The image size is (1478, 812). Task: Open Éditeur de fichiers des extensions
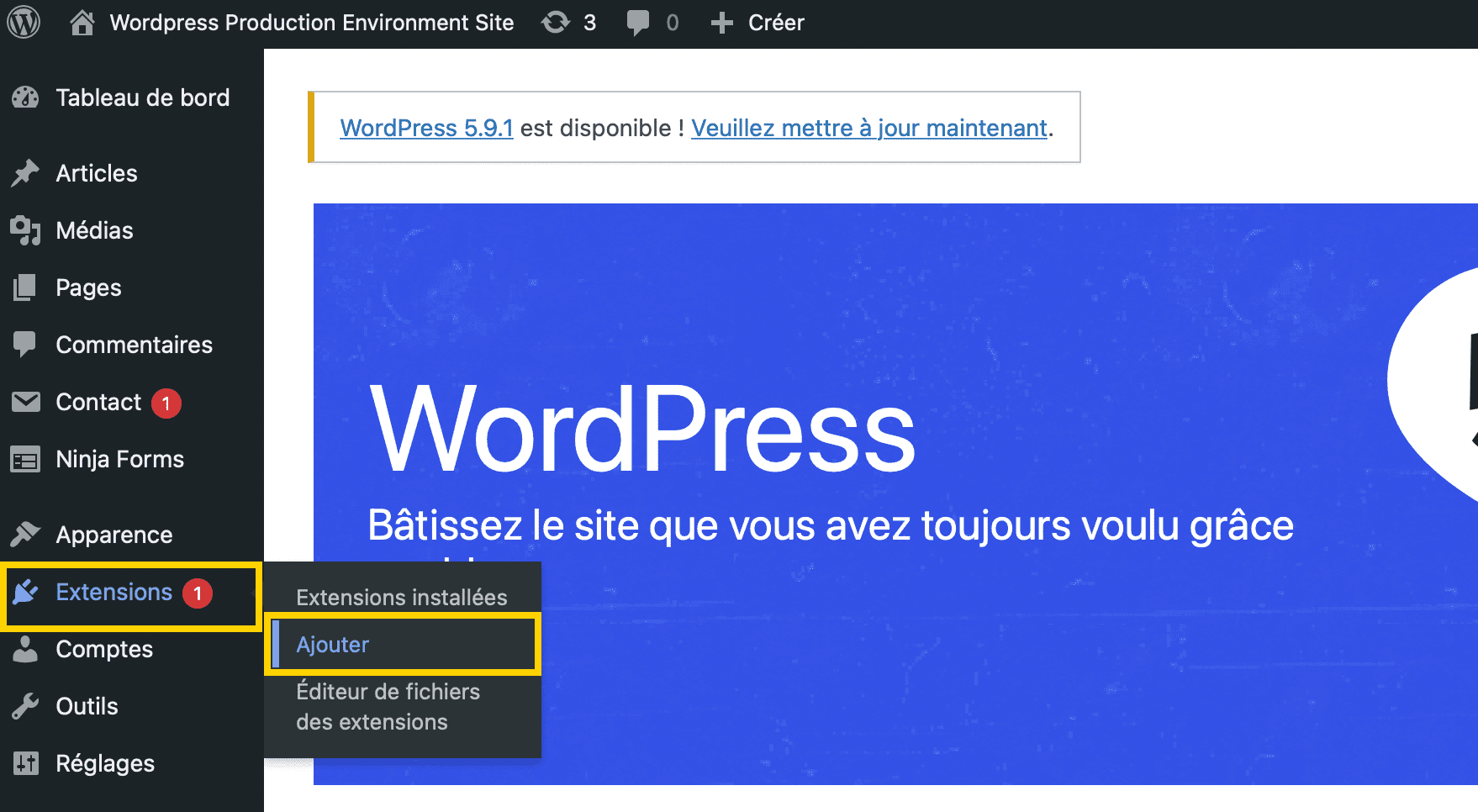(x=388, y=707)
